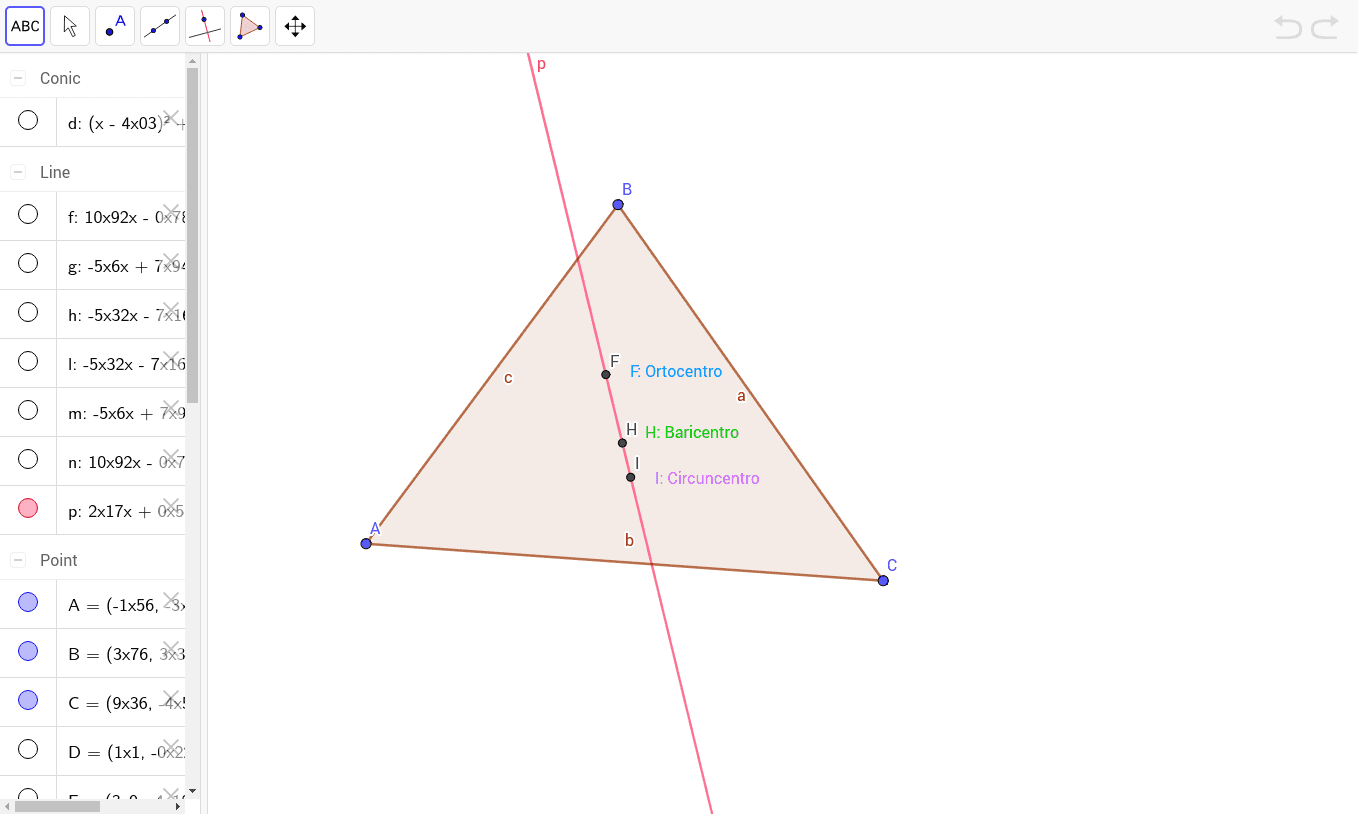
Task: Show line l via its visibility circle
Action: (x=28, y=361)
